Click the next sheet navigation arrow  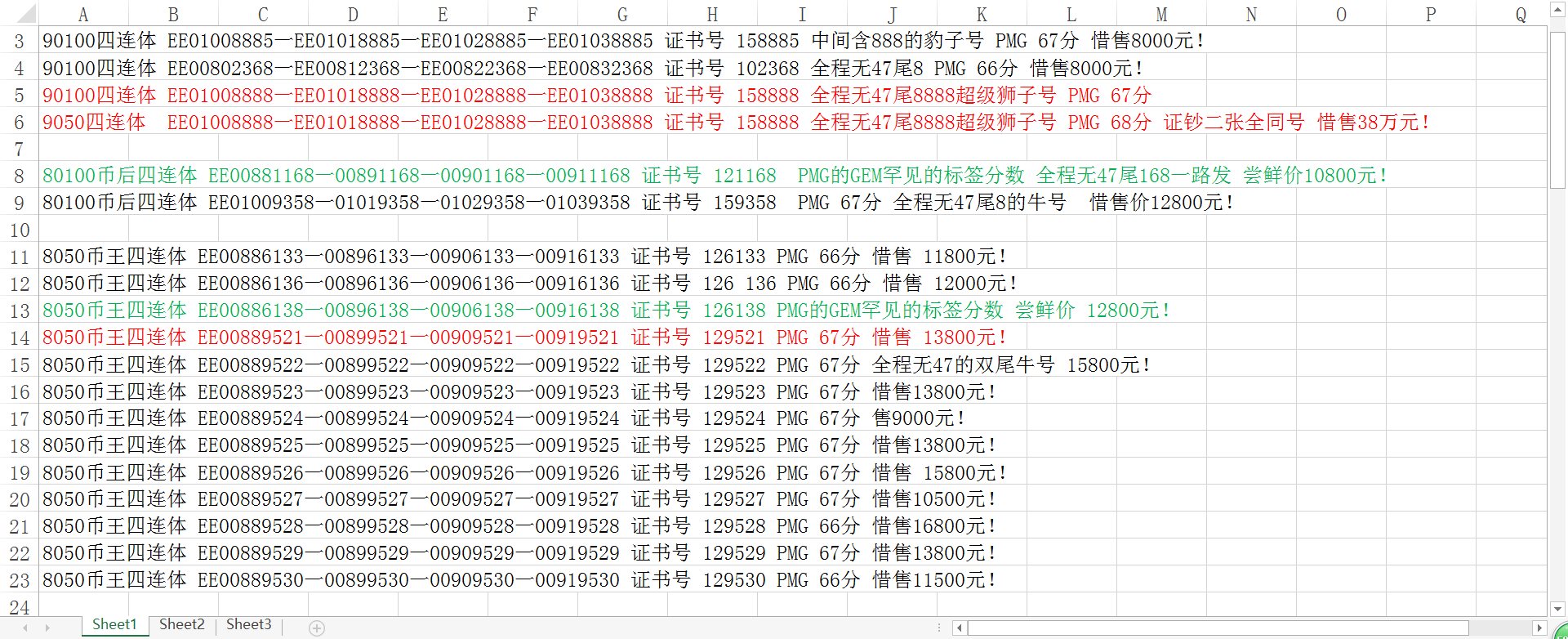pos(47,628)
